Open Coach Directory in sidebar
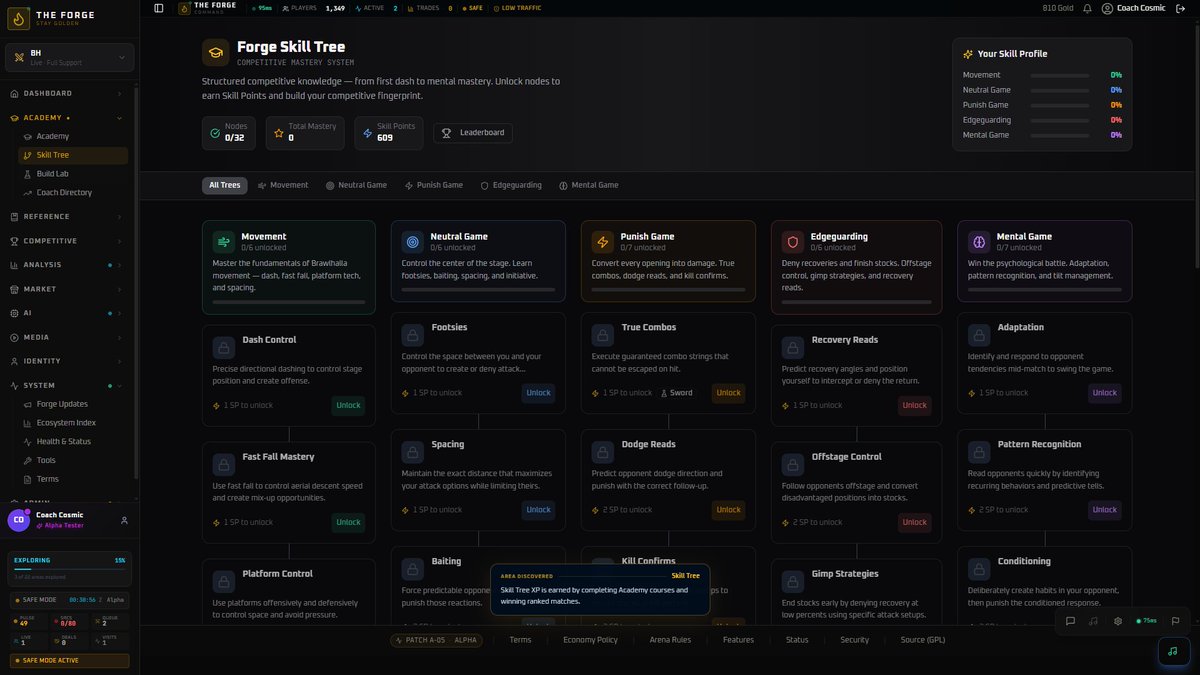Screen dimensions: 1200x675 (73, 192)
